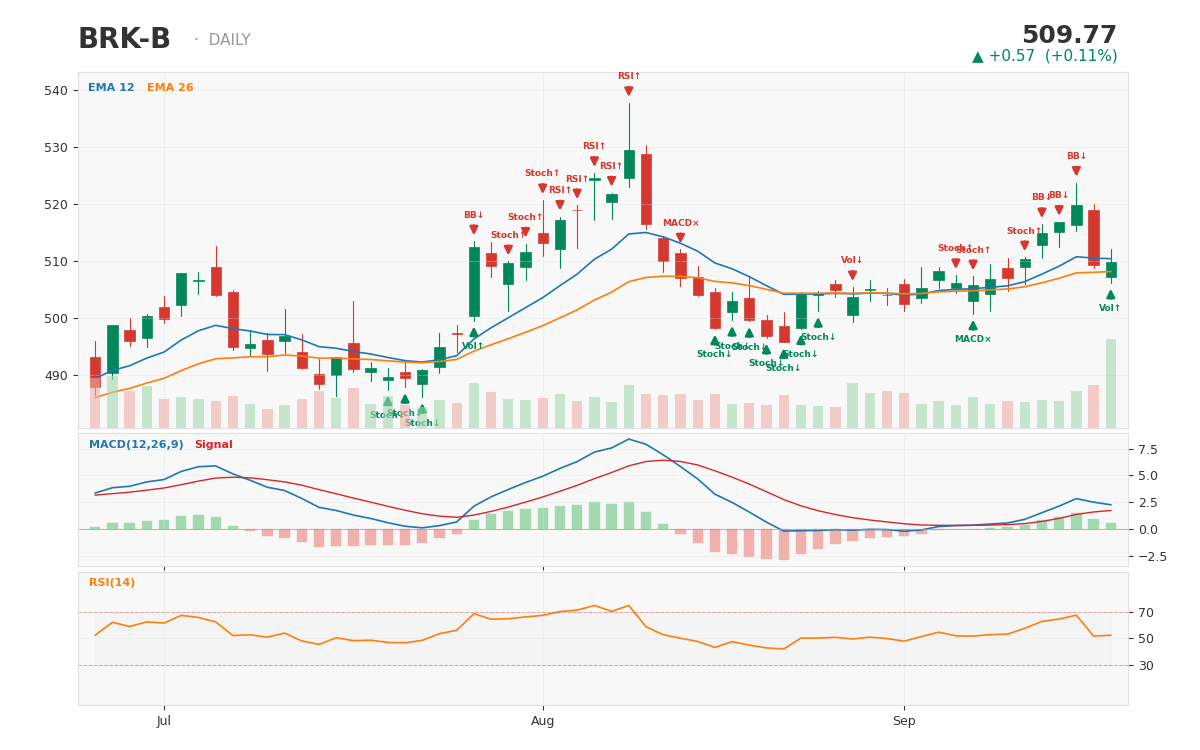Click the 5.0 MACD axis value
Image resolution: width=1200 pixels, height=750 pixels.
[x=1147, y=476]
